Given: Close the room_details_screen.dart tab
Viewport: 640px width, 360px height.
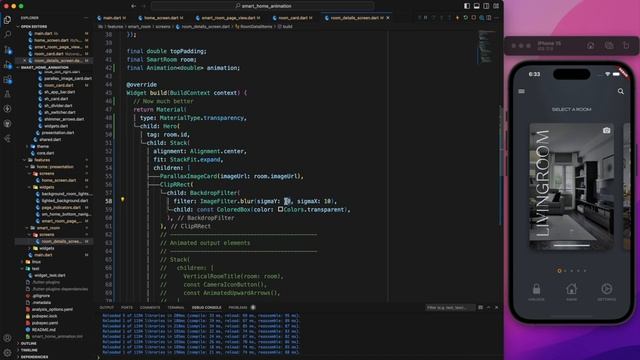Looking at the screenshot, I should tap(388, 18).
